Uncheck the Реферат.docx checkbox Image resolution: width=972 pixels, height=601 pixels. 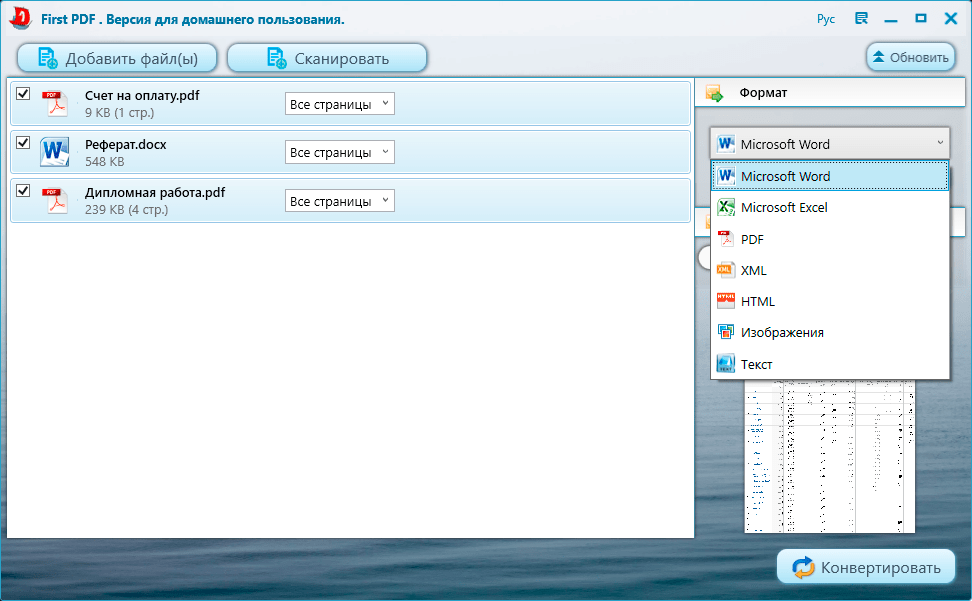(x=23, y=143)
